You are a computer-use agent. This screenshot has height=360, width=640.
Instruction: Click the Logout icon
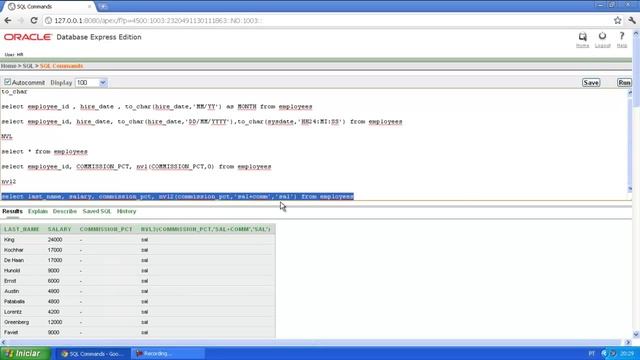point(602,40)
